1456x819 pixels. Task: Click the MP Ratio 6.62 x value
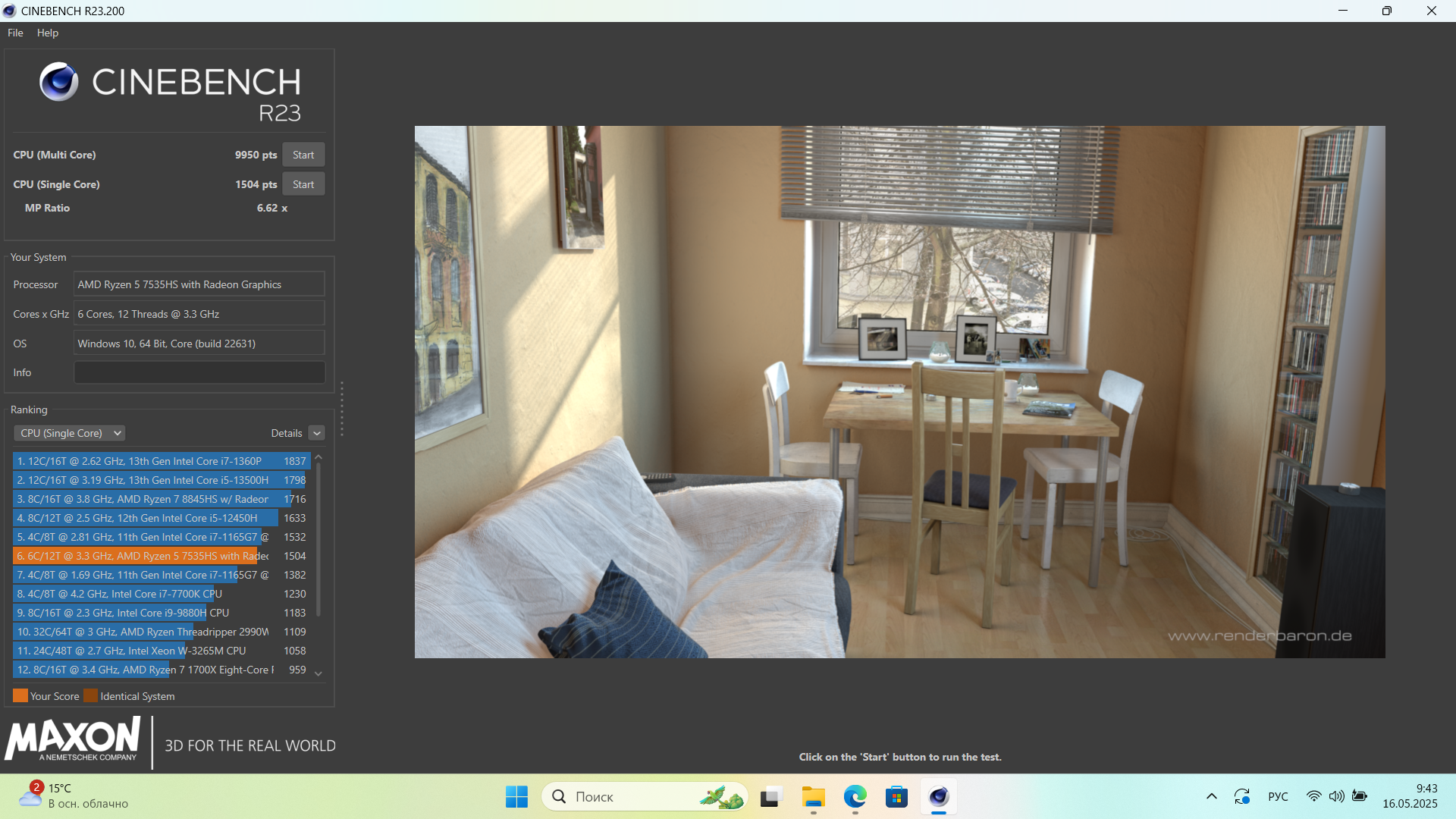coord(272,208)
